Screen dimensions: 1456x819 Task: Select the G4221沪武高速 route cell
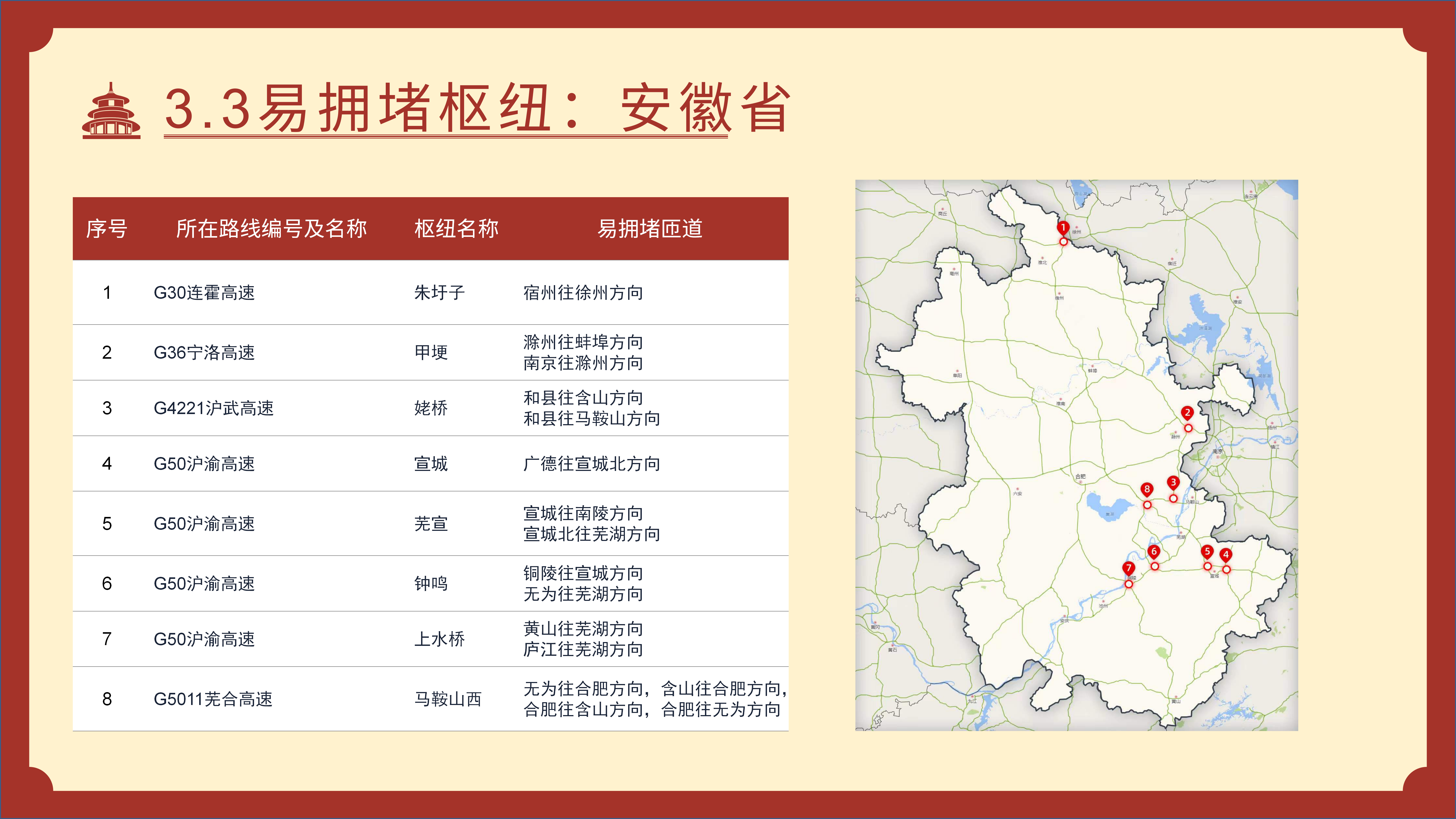click(x=214, y=408)
